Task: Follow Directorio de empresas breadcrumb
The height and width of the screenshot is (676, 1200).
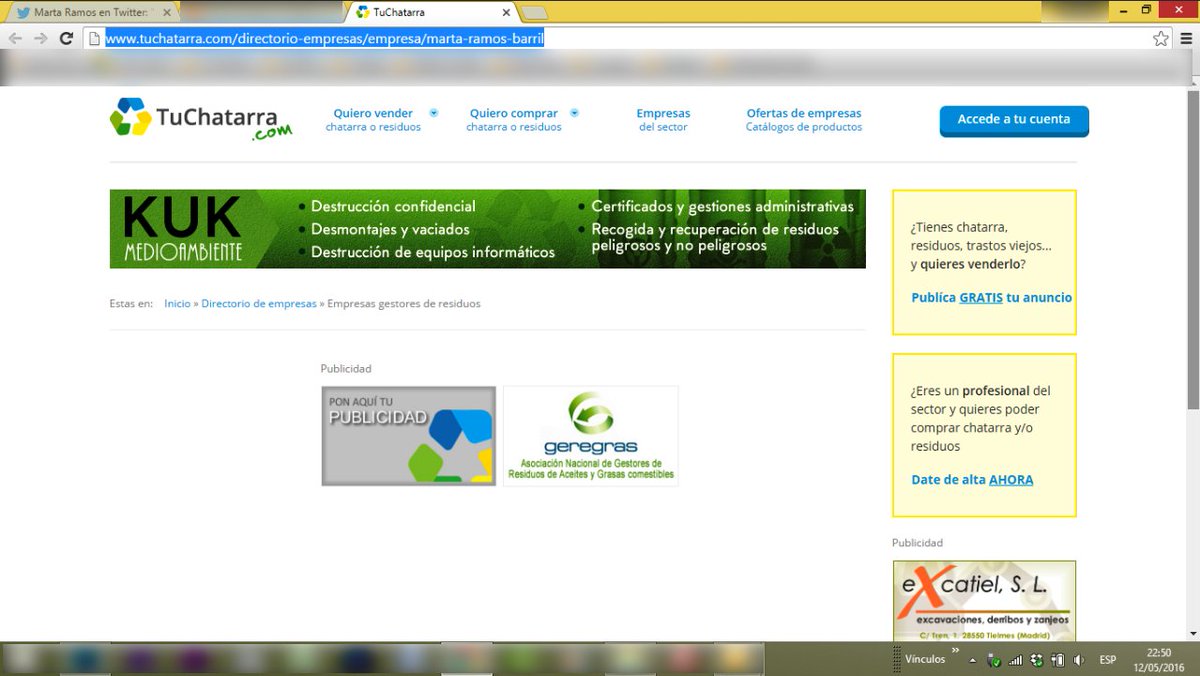Action: [x=259, y=303]
